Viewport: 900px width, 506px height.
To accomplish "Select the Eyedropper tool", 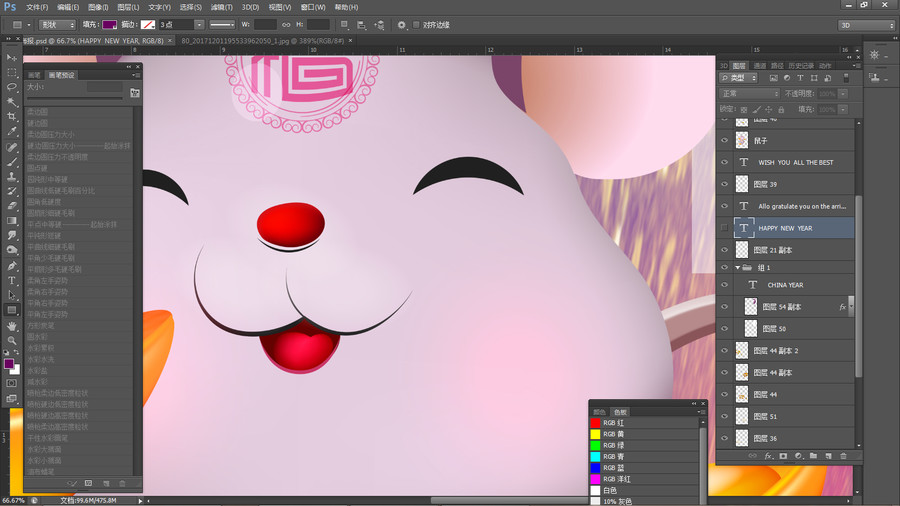I will tap(11, 131).
